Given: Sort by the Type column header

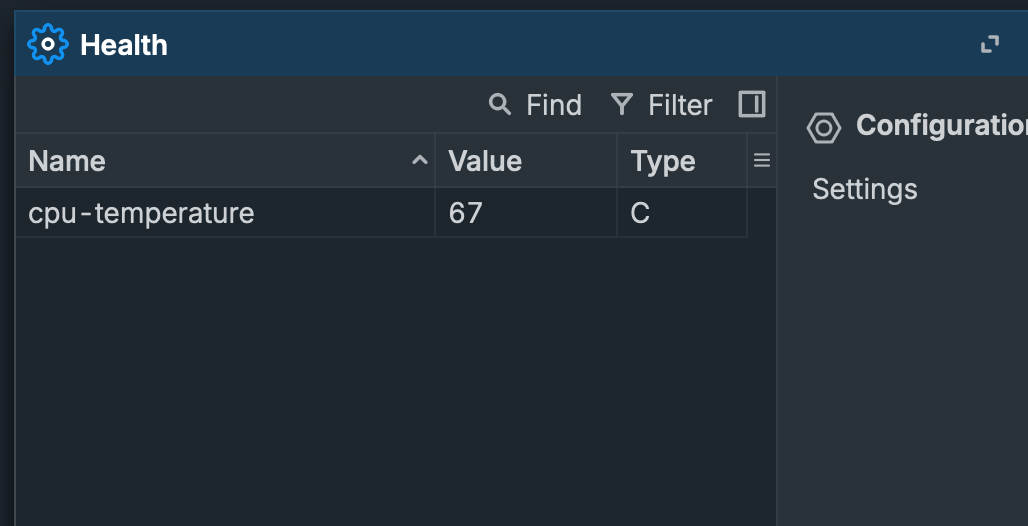Looking at the screenshot, I should [x=682, y=161].
